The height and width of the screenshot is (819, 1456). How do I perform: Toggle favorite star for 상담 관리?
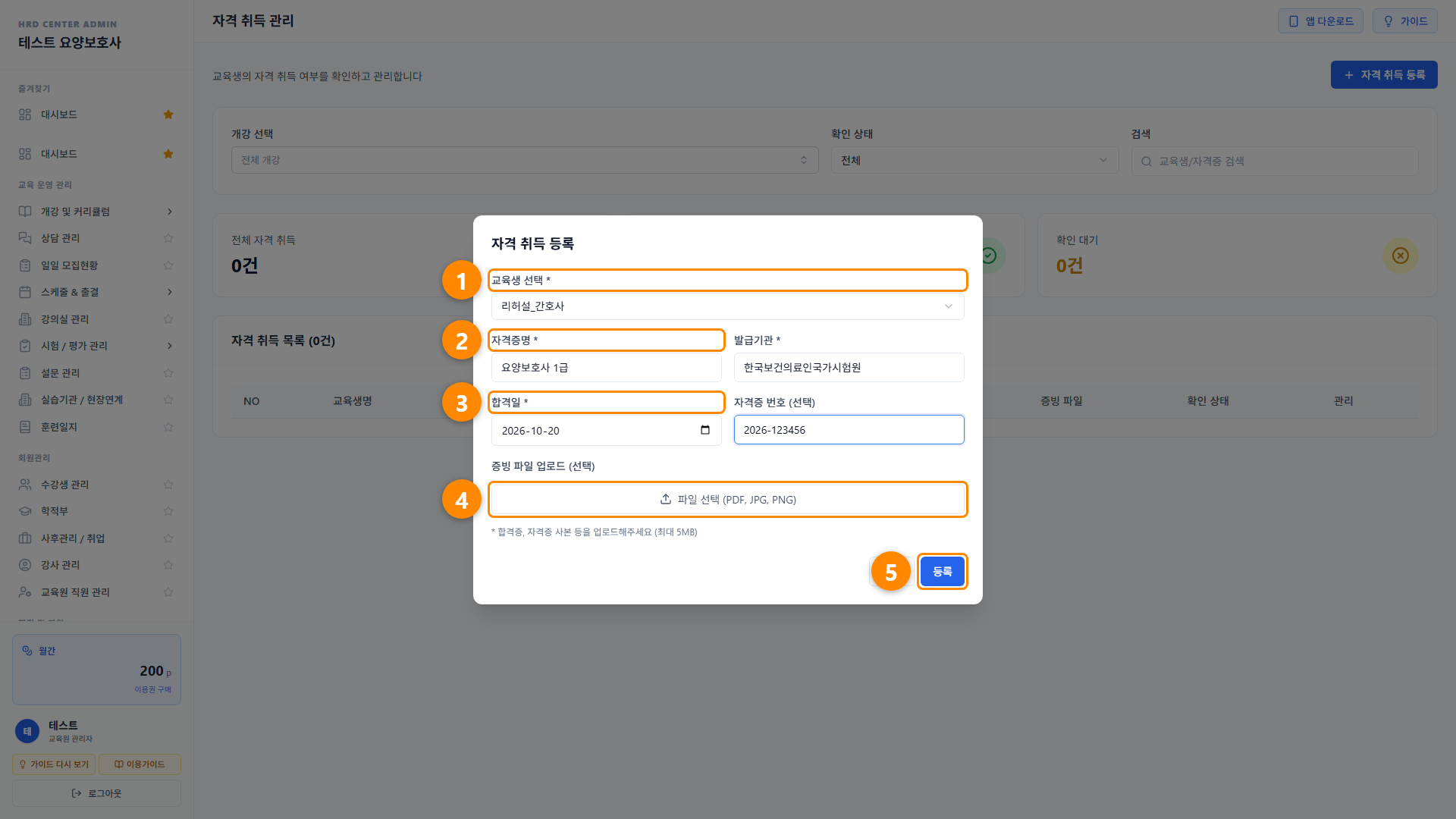click(168, 238)
